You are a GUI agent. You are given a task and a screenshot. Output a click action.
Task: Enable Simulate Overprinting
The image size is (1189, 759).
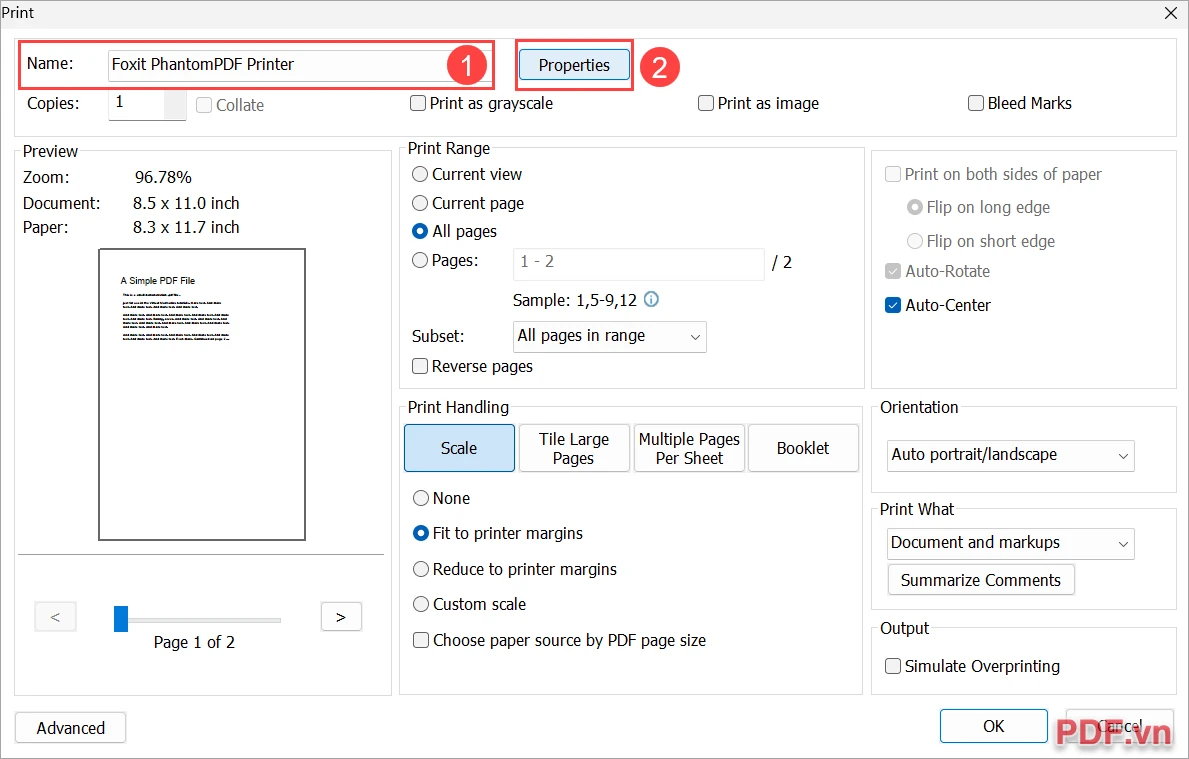pyautogui.click(x=973, y=666)
